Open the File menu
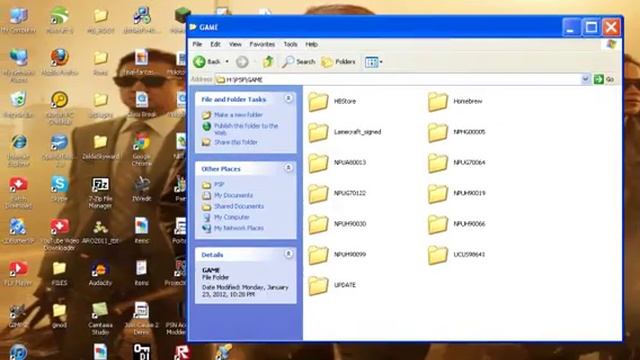The image size is (640, 360). [197, 44]
